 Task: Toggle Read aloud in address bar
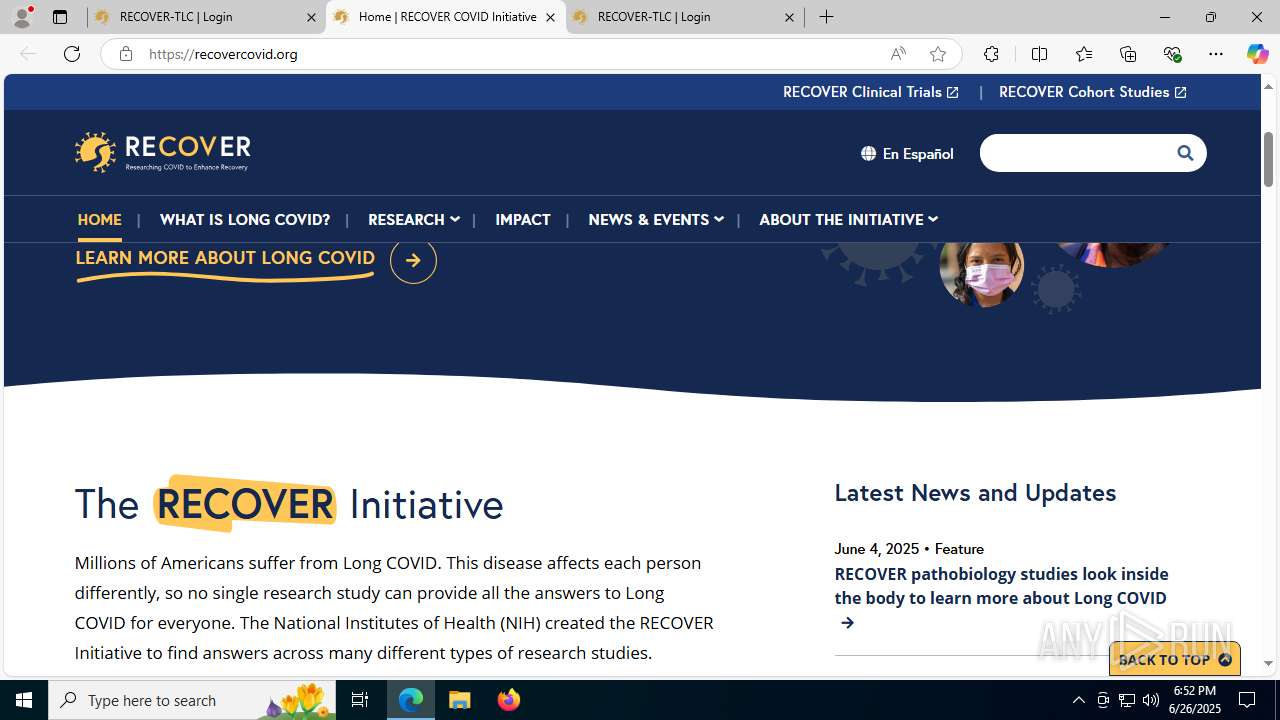point(898,54)
